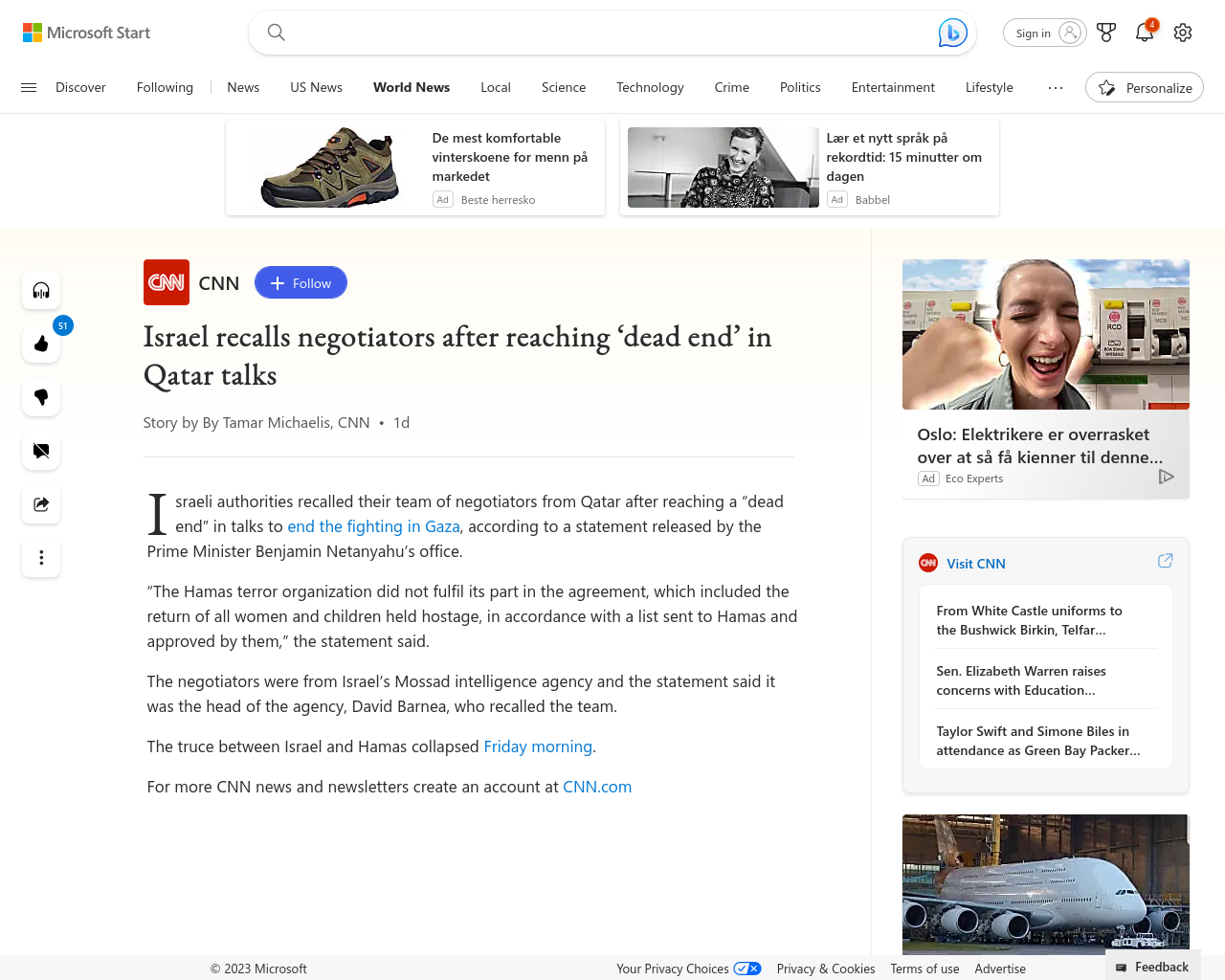Click the airplane thumbnail image

pyautogui.click(x=1046, y=884)
